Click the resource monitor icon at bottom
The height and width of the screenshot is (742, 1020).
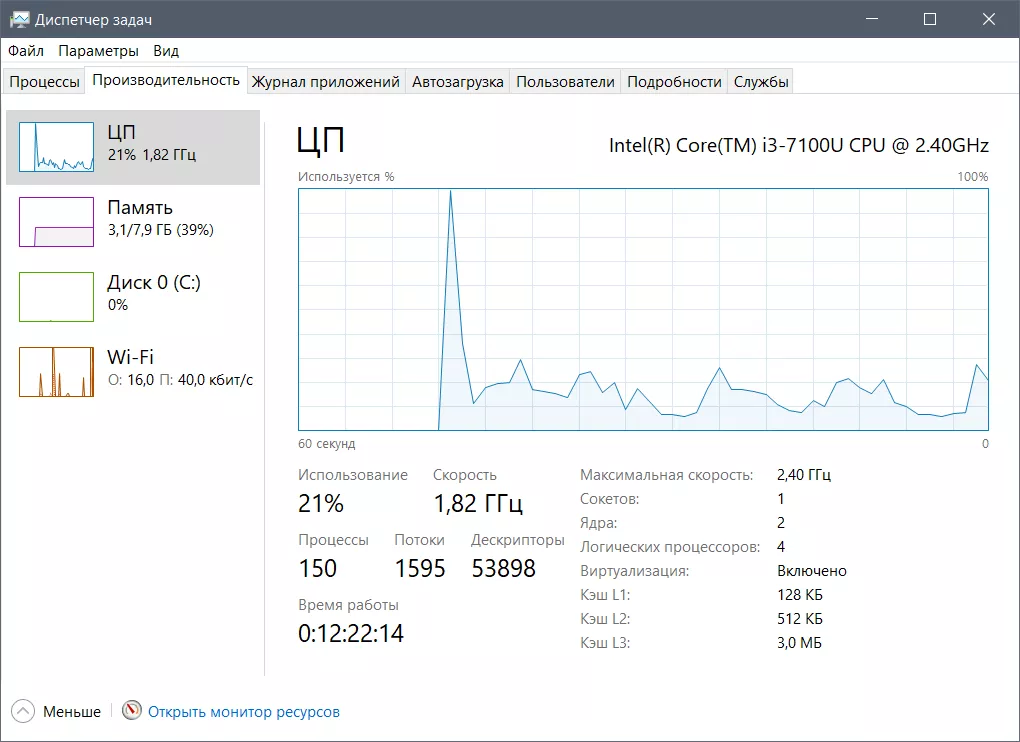pyautogui.click(x=131, y=710)
